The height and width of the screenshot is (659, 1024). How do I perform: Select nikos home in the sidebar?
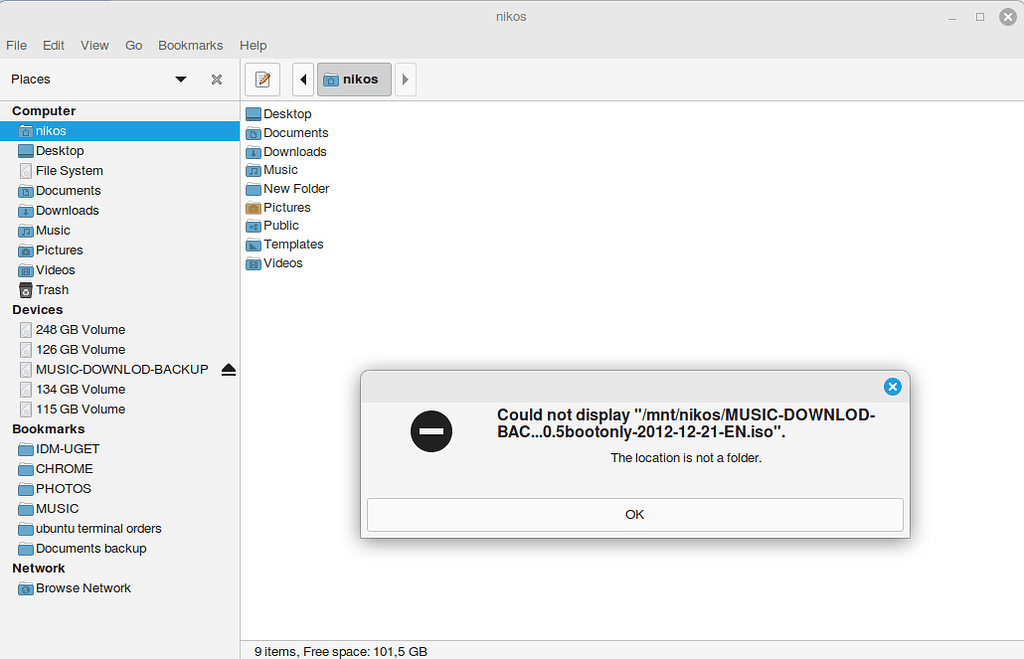(x=120, y=131)
